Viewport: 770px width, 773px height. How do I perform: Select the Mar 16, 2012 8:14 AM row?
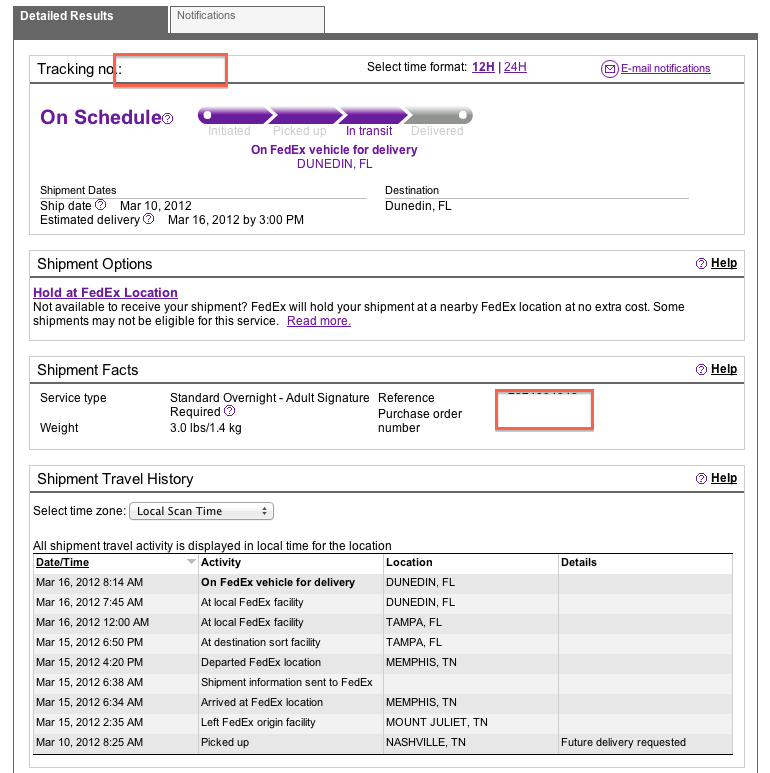(x=383, y=583)
